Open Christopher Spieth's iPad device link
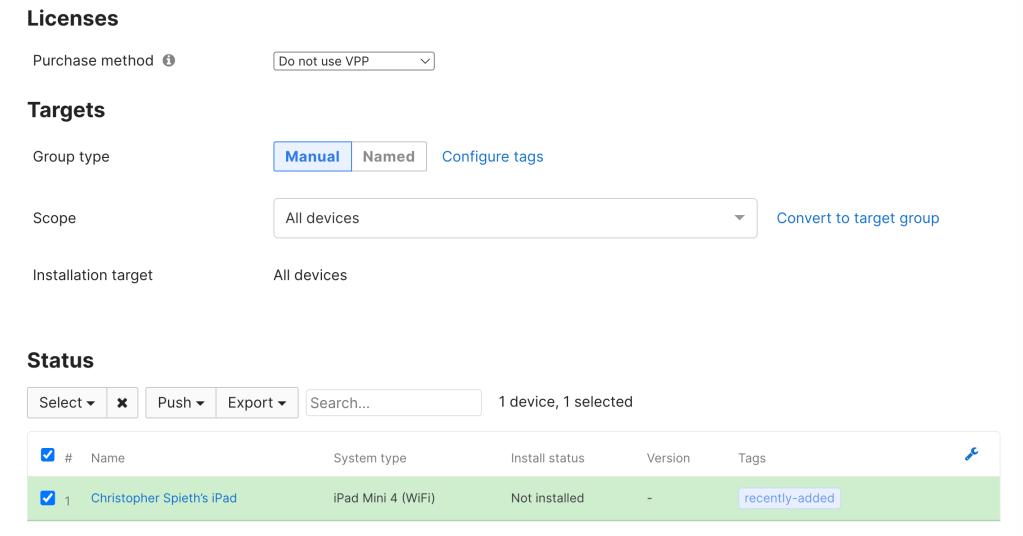Viewport: 1023px width, 536px height. click(x=164, y=498)
